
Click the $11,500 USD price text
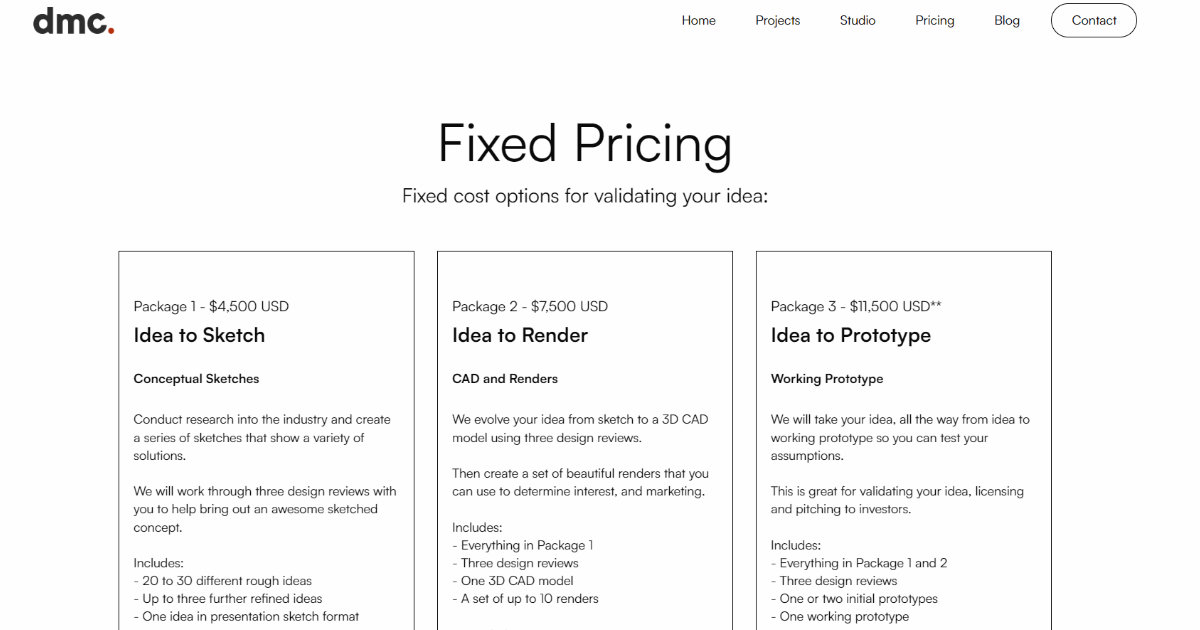855,306
